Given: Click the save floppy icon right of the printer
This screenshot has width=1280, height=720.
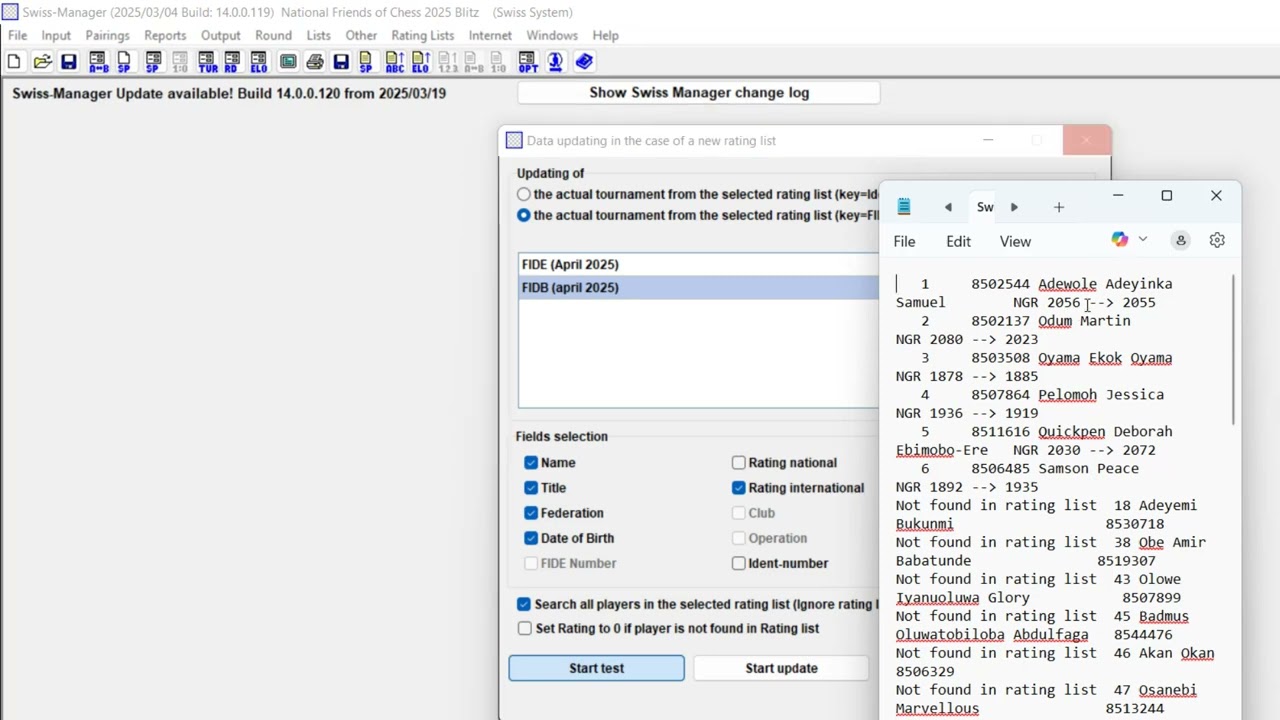Looking at the screenshot, I should click(341, 62).
